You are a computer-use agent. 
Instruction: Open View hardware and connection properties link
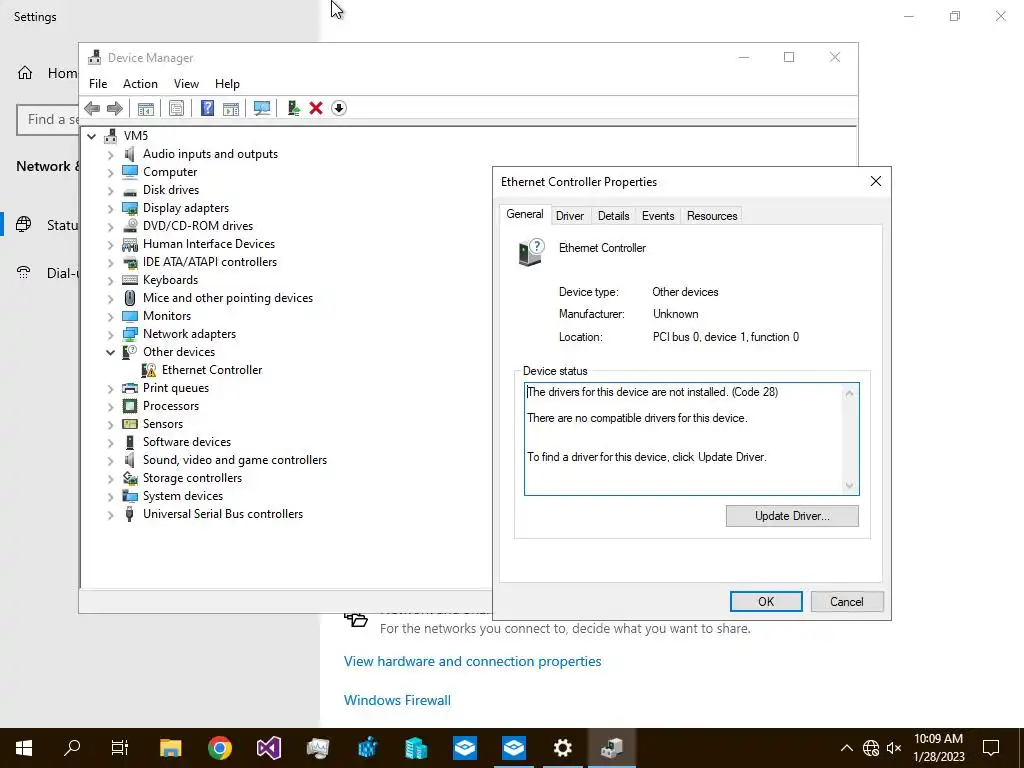[472, 661]
